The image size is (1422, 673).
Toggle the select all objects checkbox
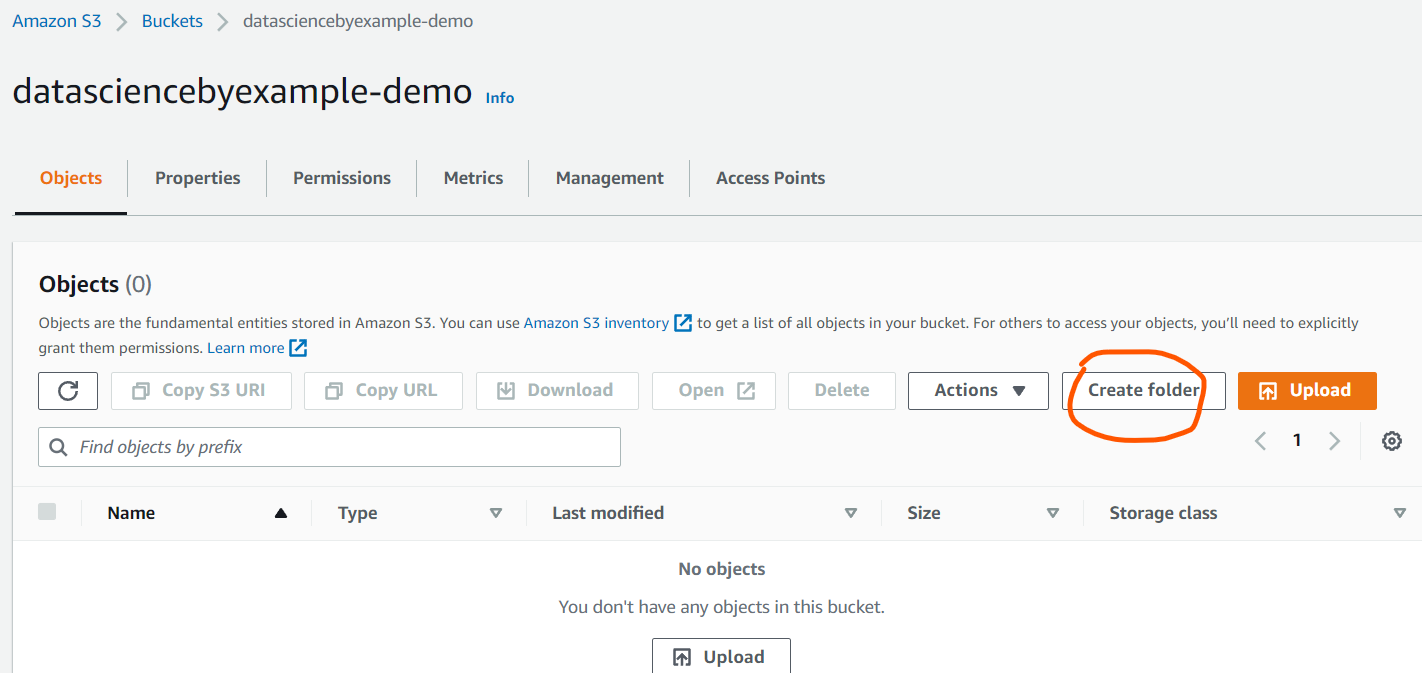click(x=47, y=512)
